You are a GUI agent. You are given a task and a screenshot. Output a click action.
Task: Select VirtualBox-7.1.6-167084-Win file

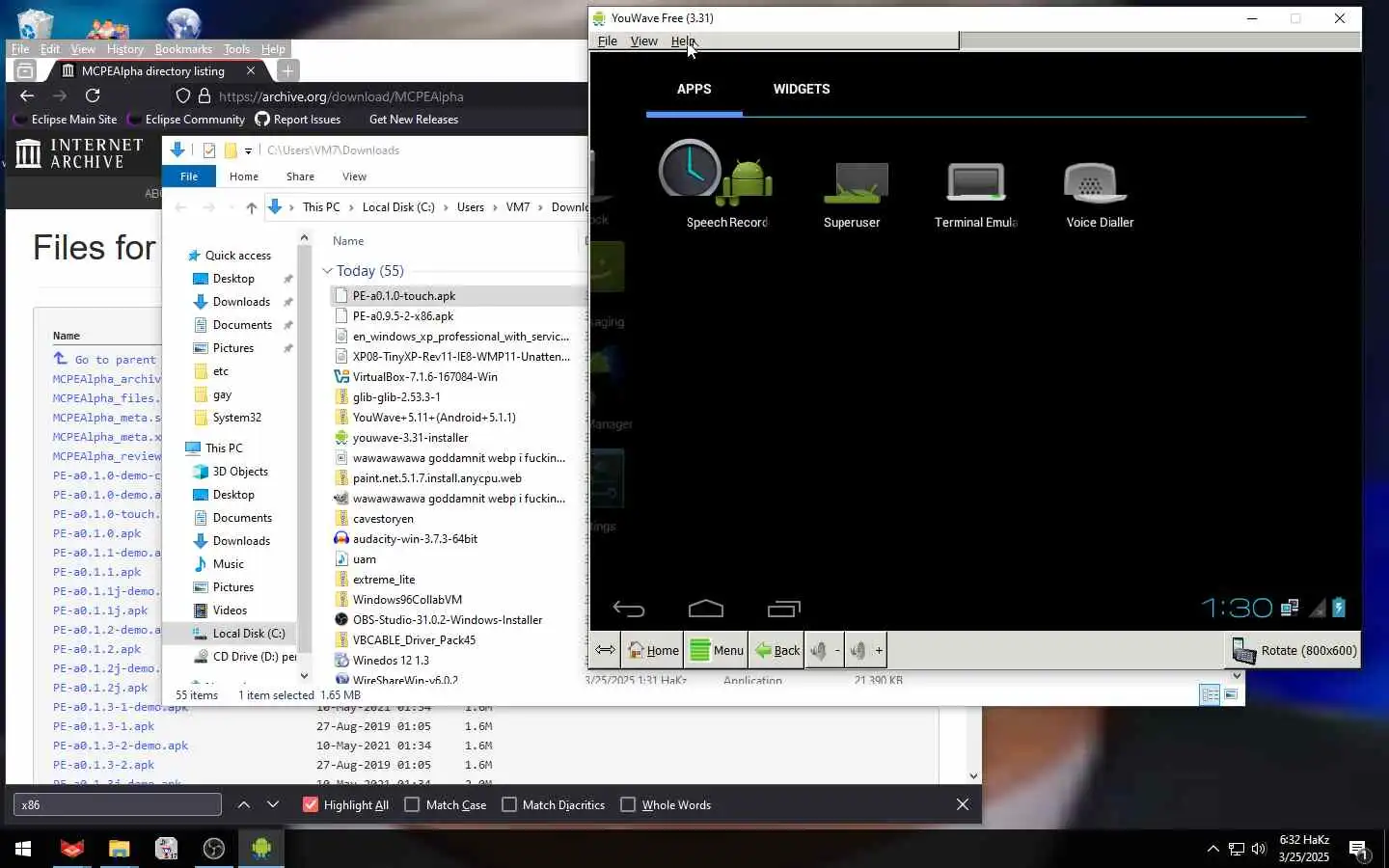point(424,377)
